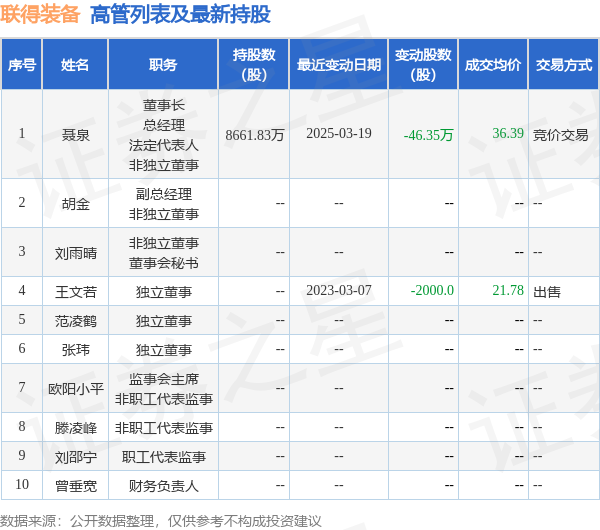Image resolution: width=600 pixels, height=530 pixels.
Task: Click the average price 36.39
Action: [508, 133]
